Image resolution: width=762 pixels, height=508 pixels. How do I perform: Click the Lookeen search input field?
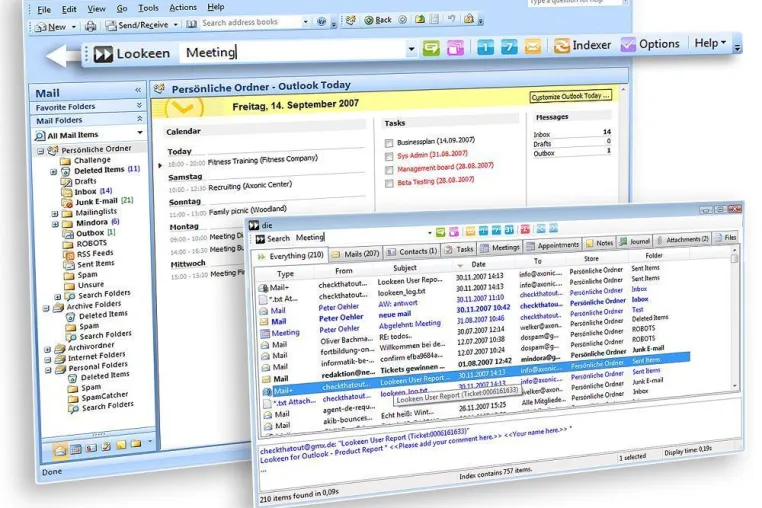[294, 52]
